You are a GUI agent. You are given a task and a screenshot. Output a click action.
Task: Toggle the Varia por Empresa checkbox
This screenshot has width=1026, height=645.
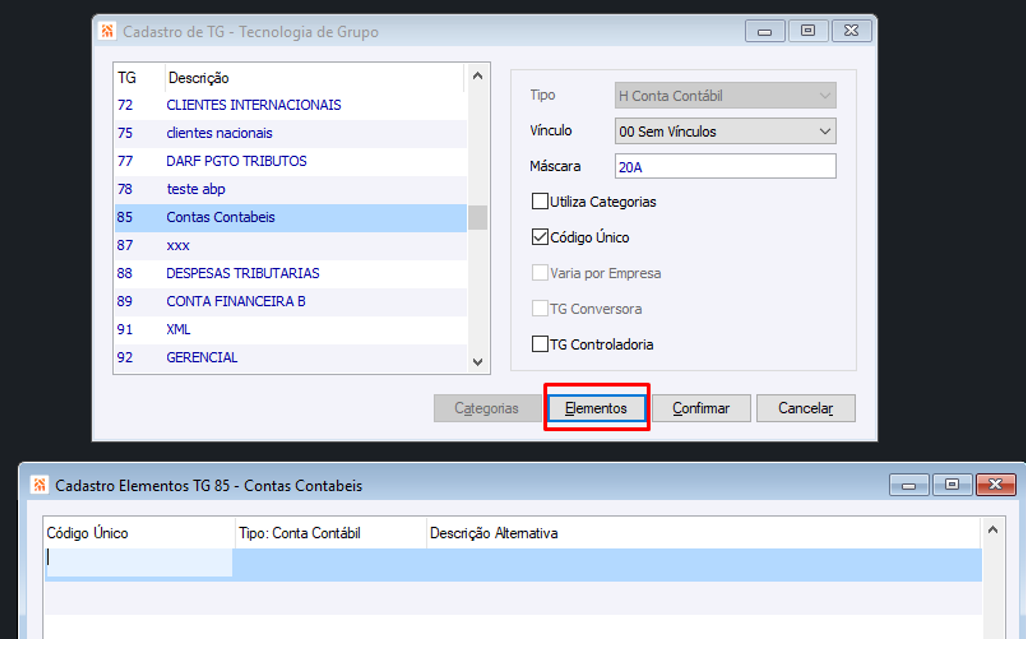tap(540, 273)
